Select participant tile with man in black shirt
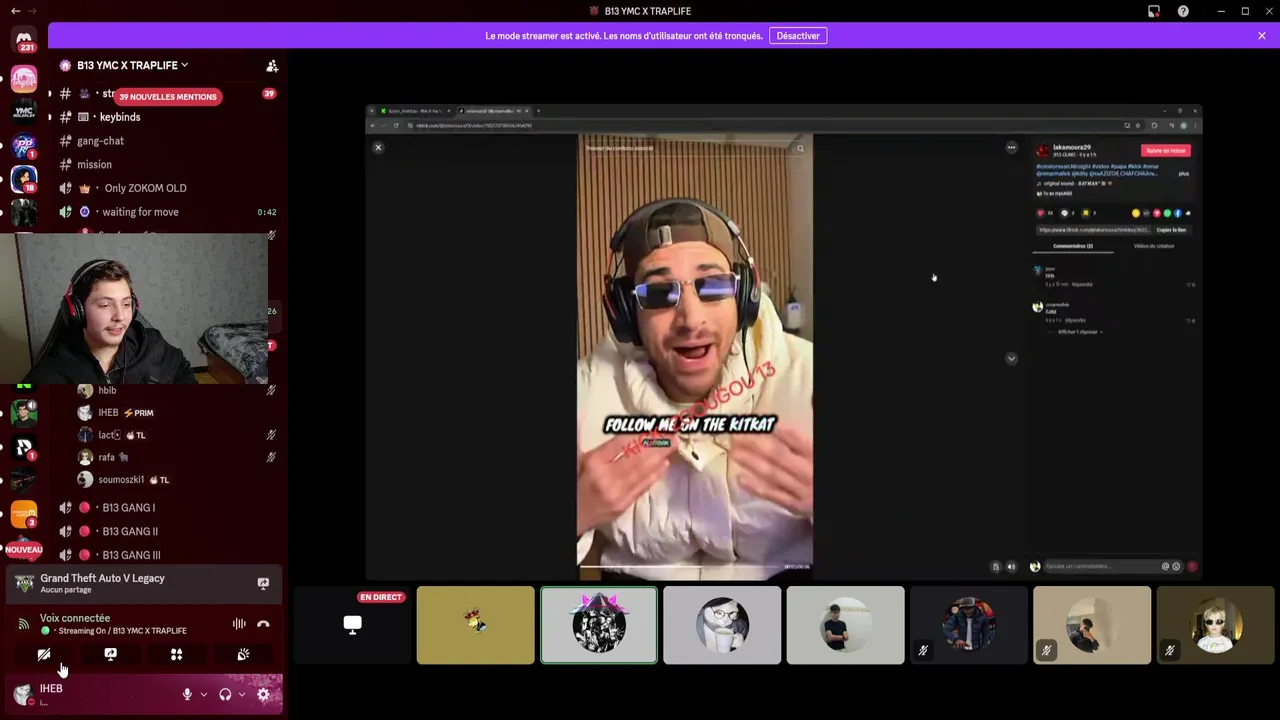Viewport: 1280px width, 720px height. point(845,625)
